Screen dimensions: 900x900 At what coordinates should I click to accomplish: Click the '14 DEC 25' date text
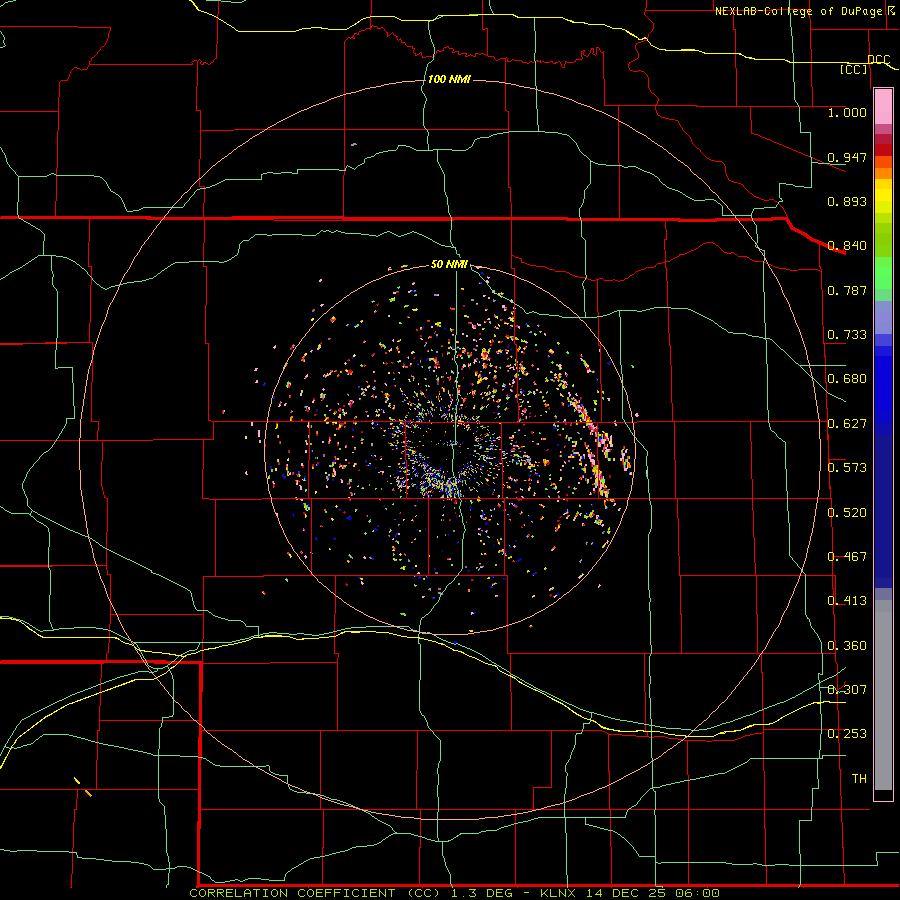pyautogui.click(x=627, y=893)
